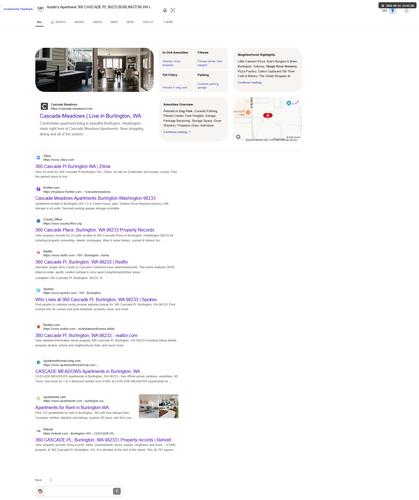
Task: Click the teal marker on the map
Action: [289, 103]
